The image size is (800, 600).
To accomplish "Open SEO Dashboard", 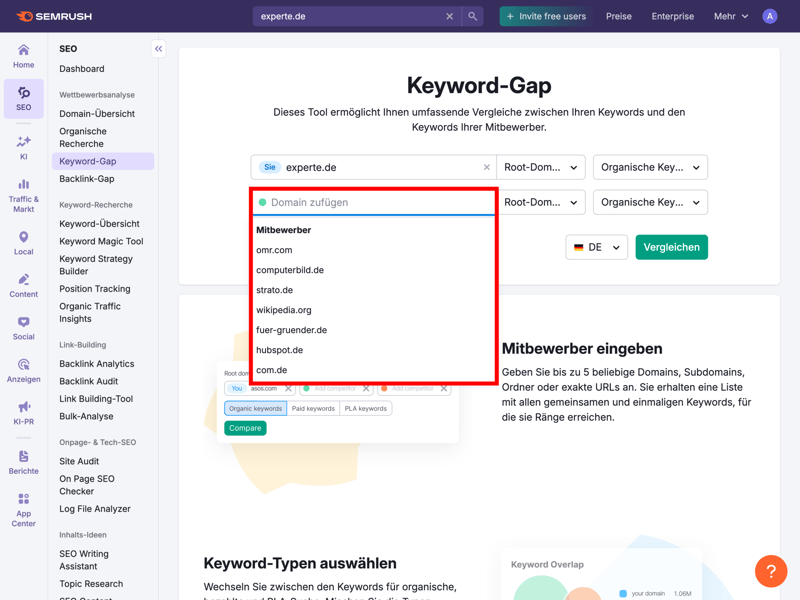I will coord(82,69).
